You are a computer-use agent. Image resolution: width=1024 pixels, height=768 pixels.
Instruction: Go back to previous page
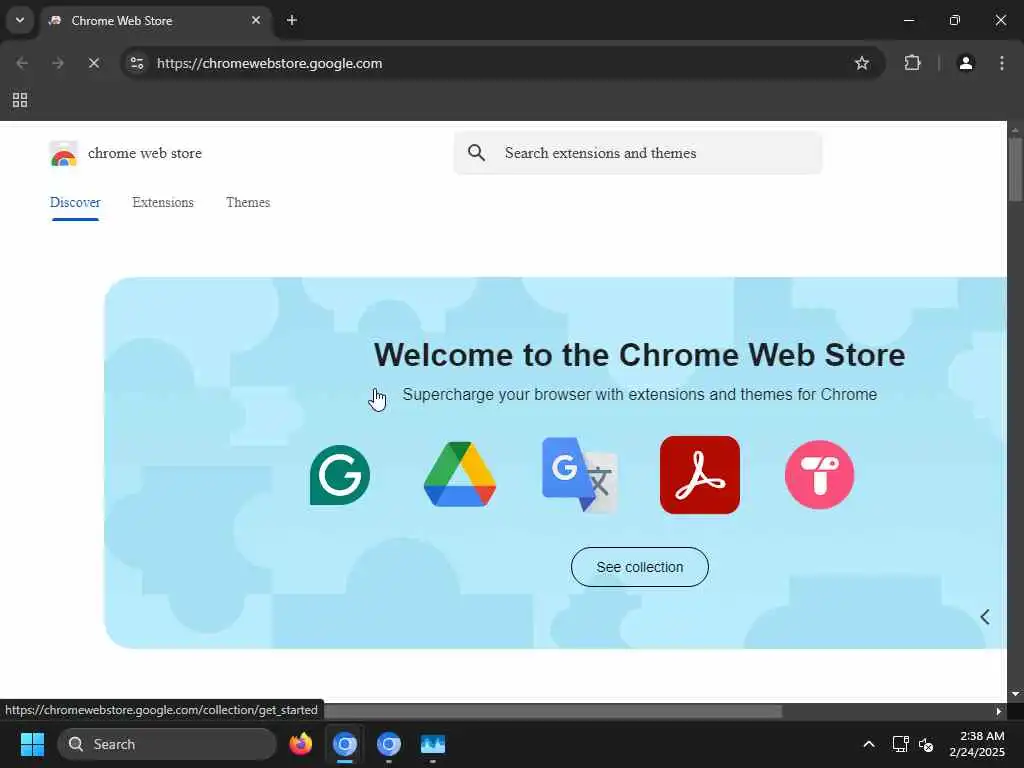(22, 63)
